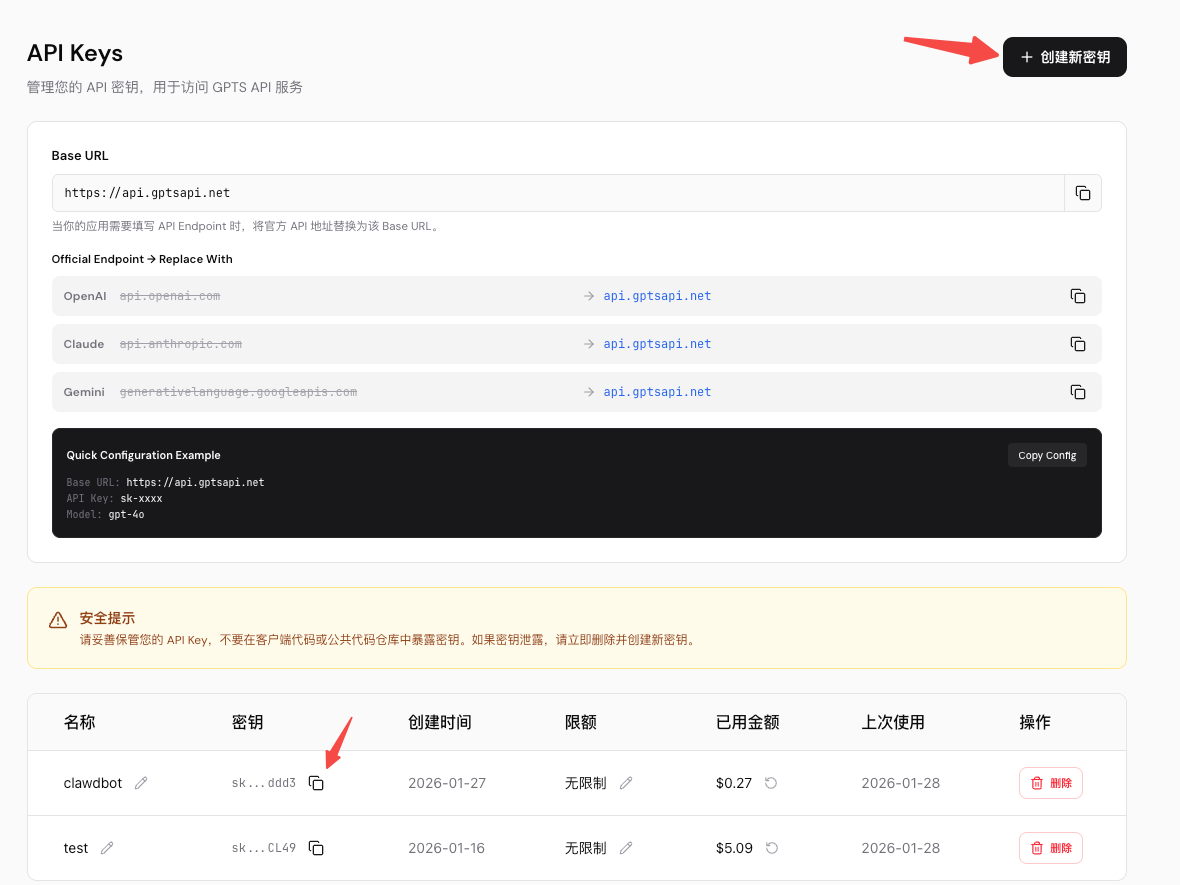Delete the test key
1180x885 pixels.
click(1051, 848)
